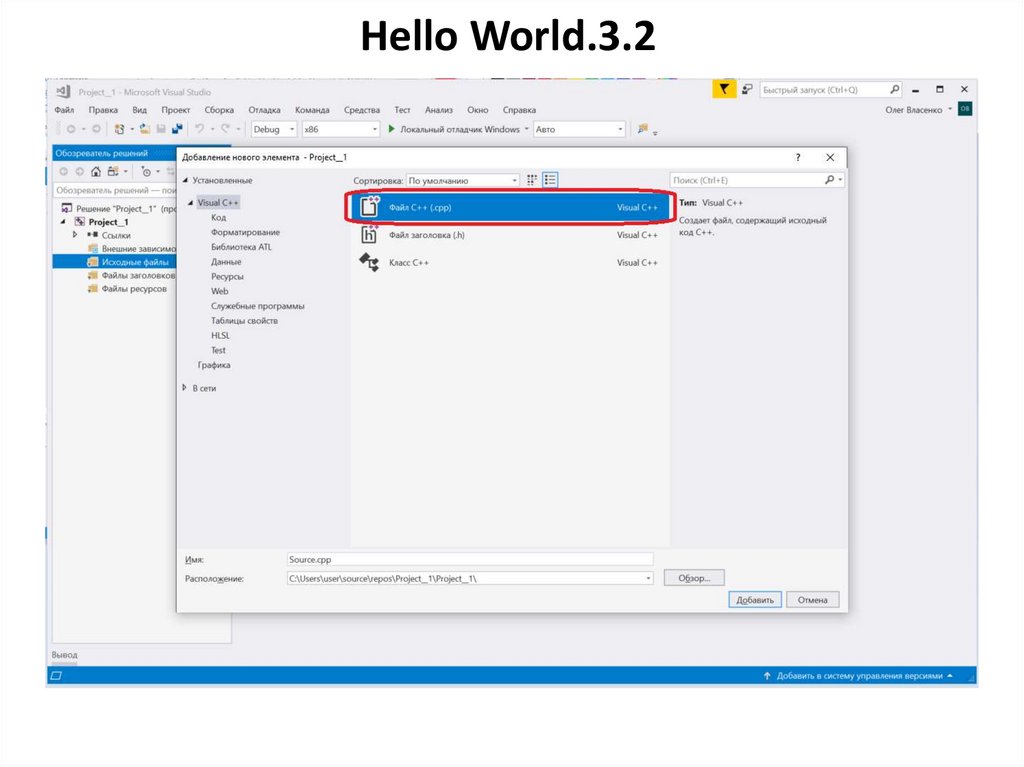1024x767 pixels.
Task: Click the Solution Explorer home icon
Action: (96, 172)
